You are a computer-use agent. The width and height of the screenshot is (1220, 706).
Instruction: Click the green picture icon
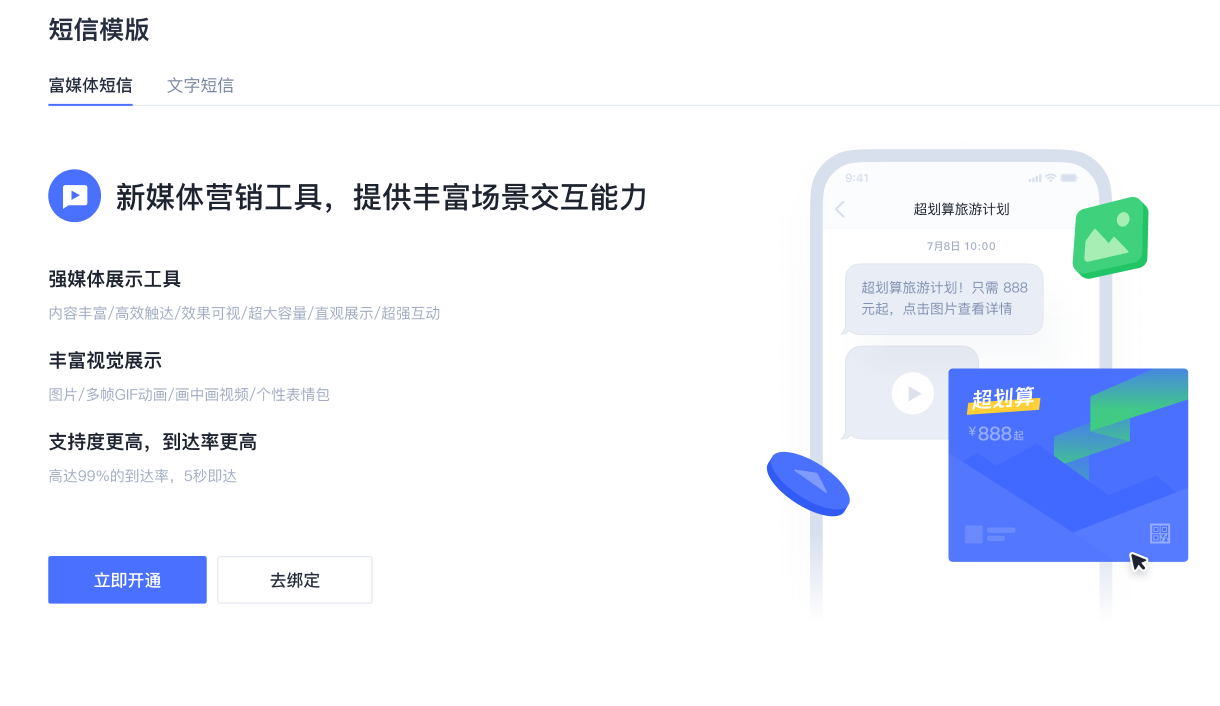pos(1110,238)
